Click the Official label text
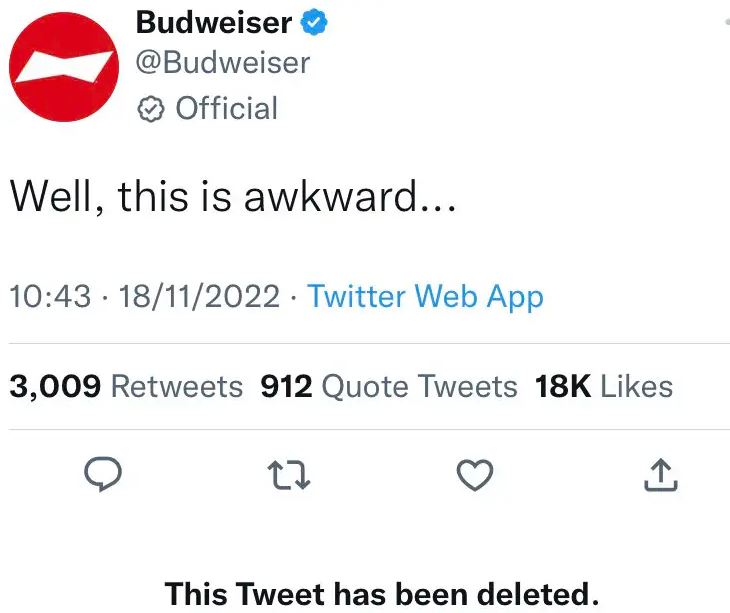The image size is (730, 613). click(226, 108)
